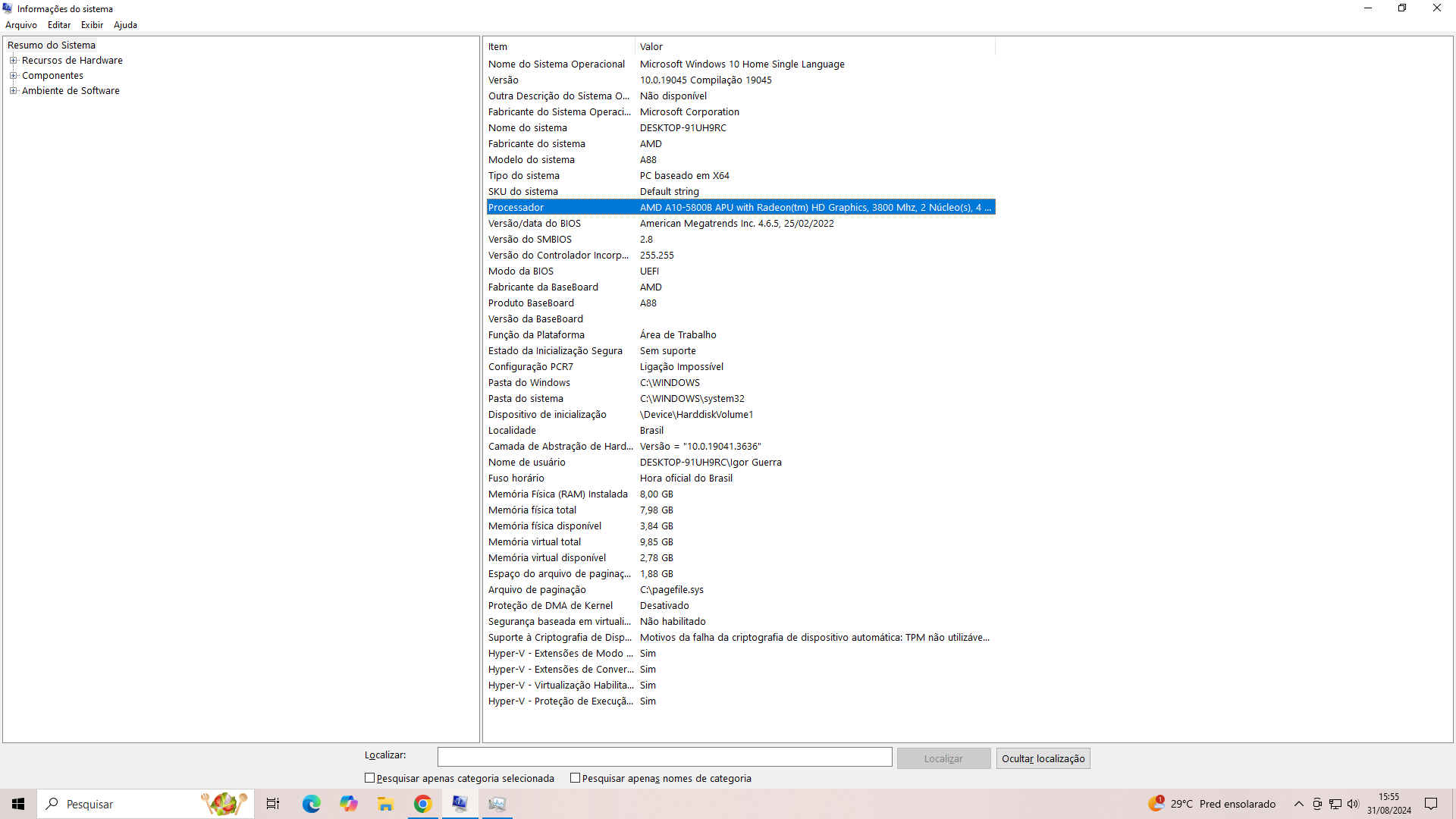Select Dispositivo de inicialização row

pos(740,415)
